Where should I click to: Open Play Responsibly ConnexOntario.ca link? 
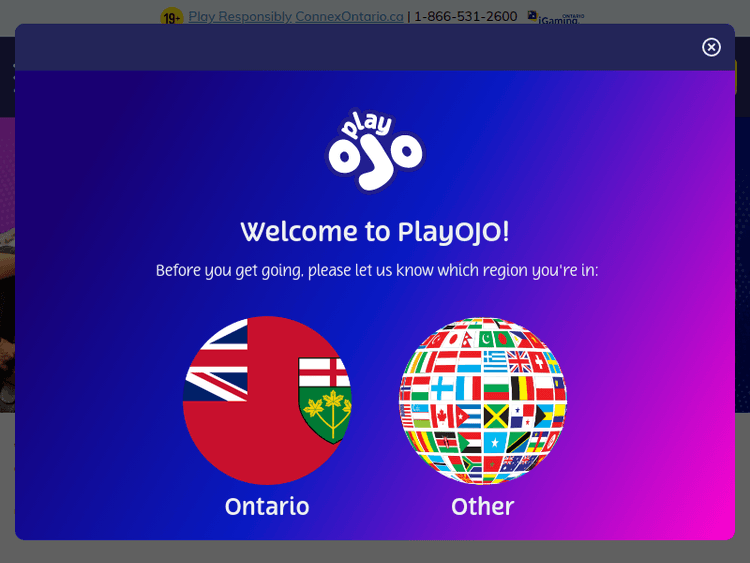[296, 16]
